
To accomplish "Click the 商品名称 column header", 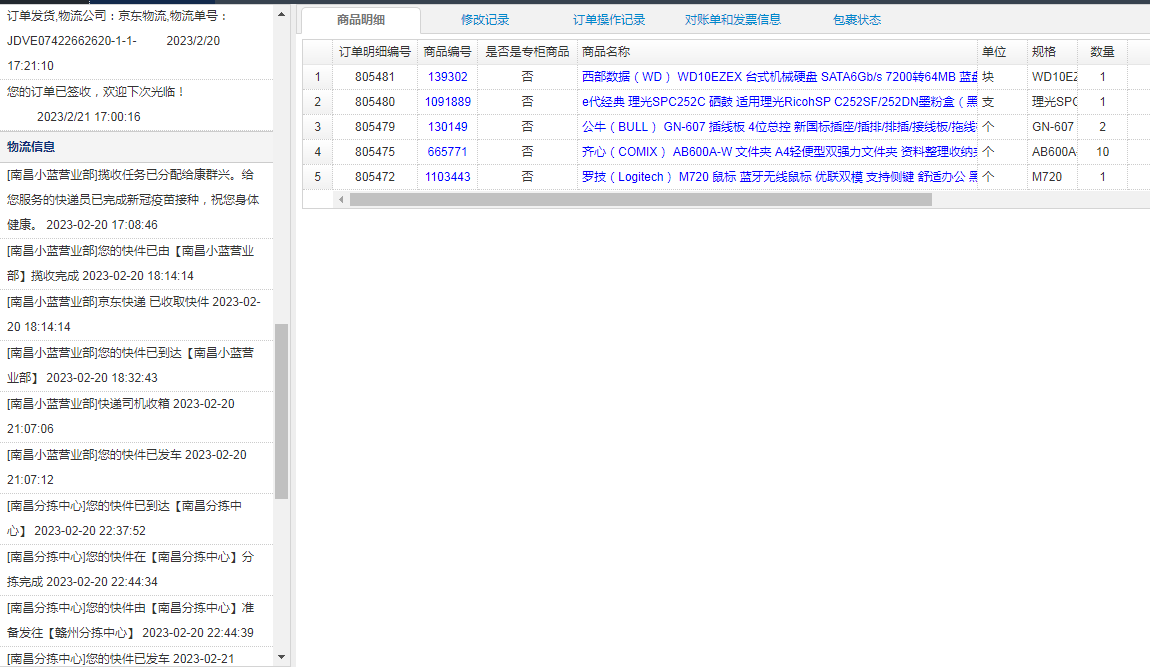I will point(777,52).
